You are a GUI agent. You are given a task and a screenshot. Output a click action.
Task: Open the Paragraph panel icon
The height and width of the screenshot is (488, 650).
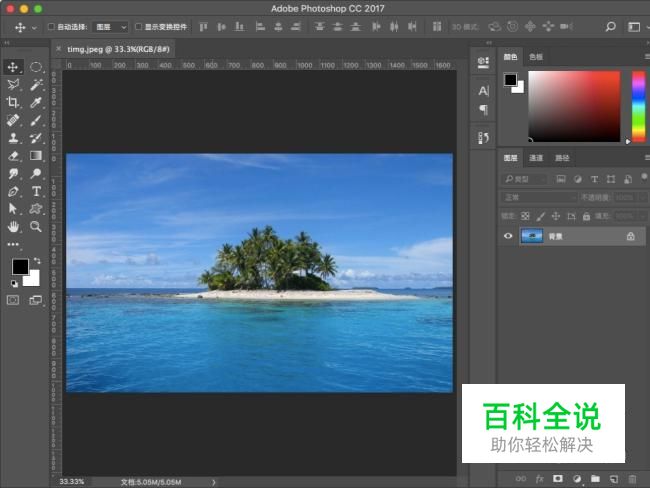point(483,110)
